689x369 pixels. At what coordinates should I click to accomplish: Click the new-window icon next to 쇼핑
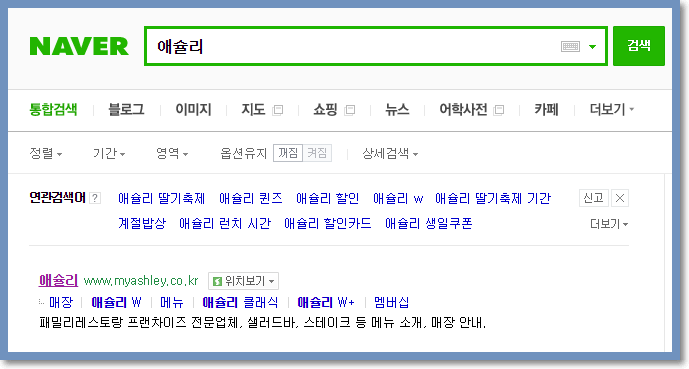(350, 110)
